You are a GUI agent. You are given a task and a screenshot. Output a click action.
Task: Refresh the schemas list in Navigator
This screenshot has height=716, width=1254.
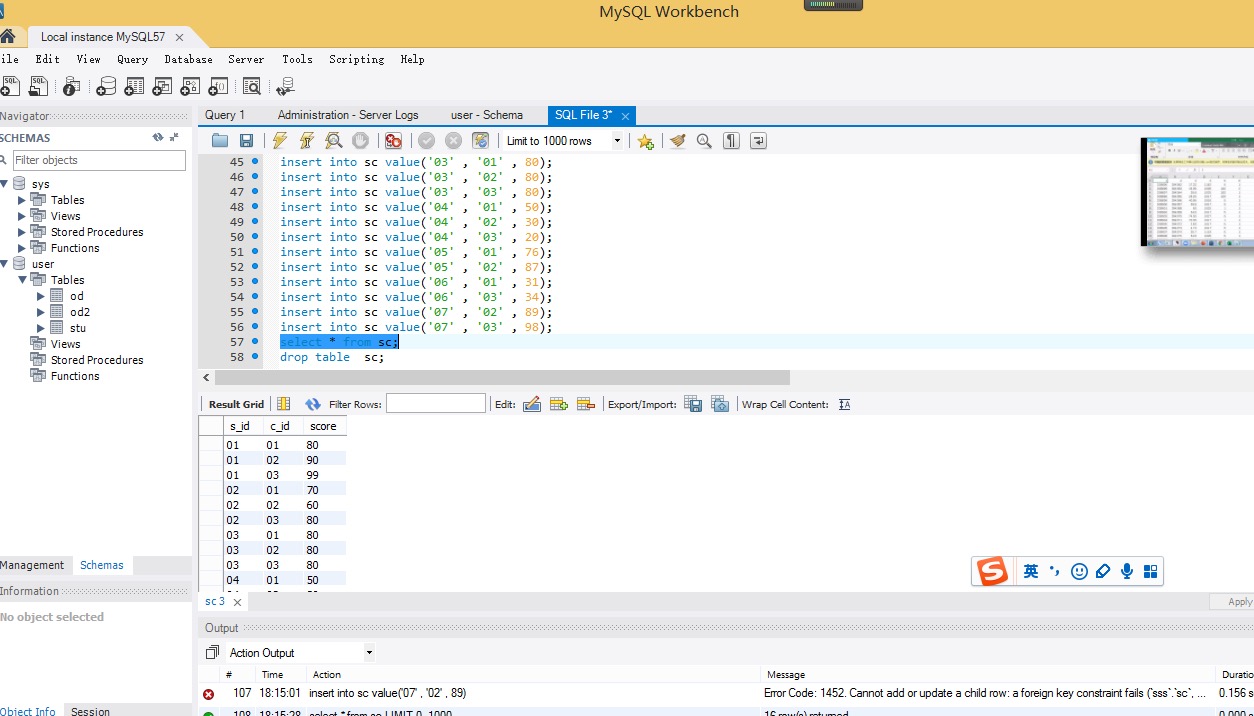click(x=157, y=138)
